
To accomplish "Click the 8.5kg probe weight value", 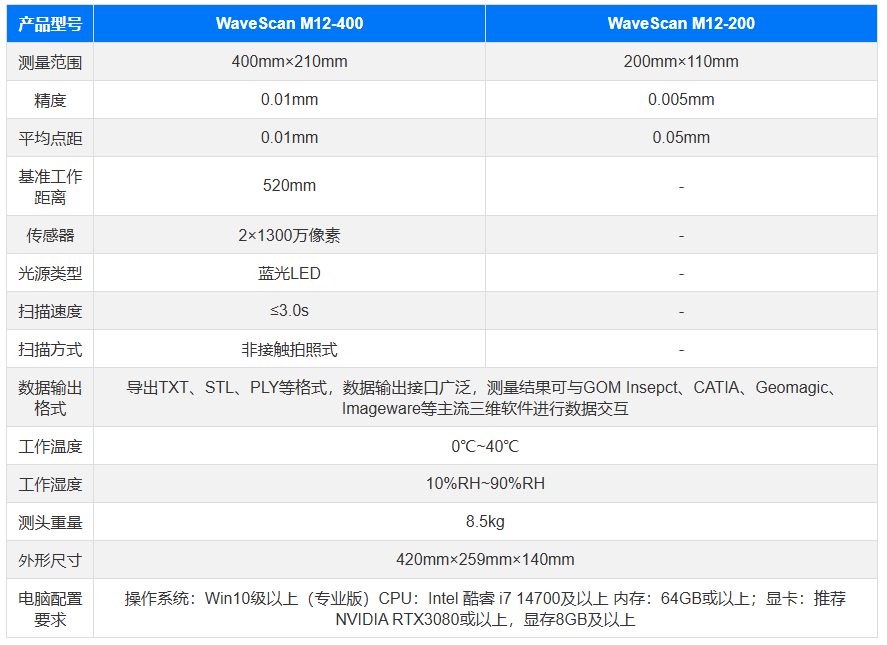I will click(485, 522).
